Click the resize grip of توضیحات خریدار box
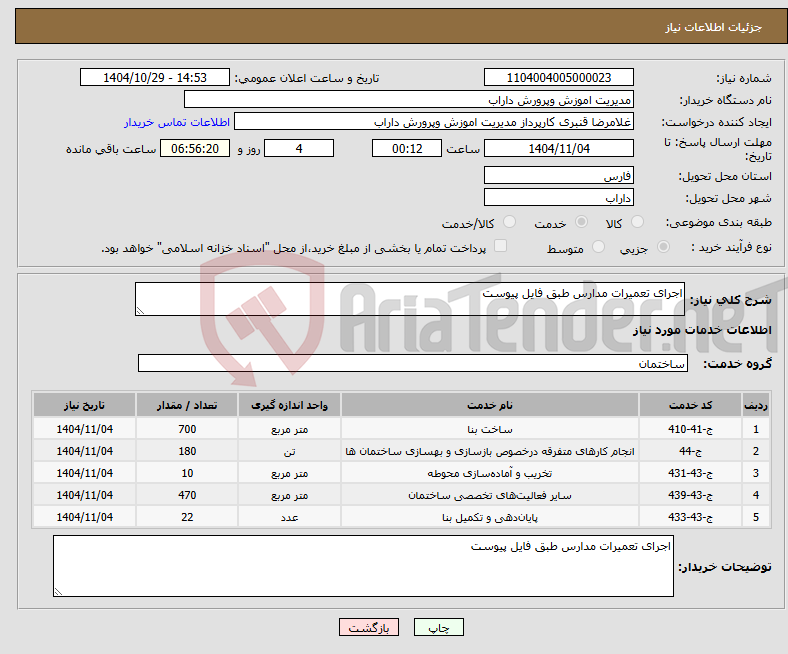This screenshot has height=654, width=788. point(58,592)
